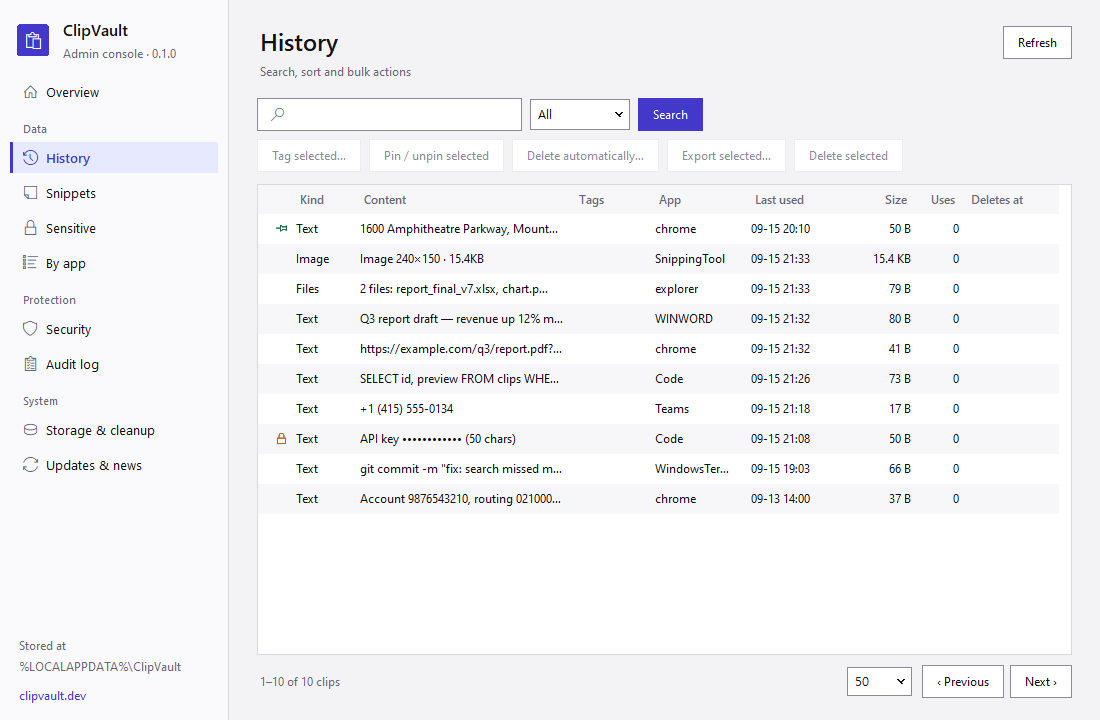
Task: Click the lock icon on the API key row
Action: [x=281, y=439]
